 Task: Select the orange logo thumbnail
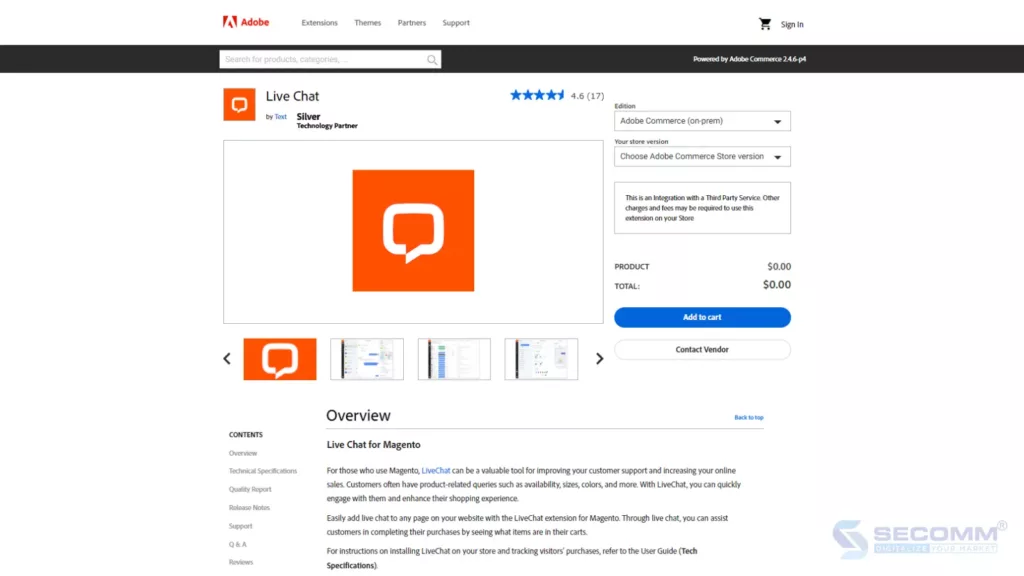click(280, 359)
